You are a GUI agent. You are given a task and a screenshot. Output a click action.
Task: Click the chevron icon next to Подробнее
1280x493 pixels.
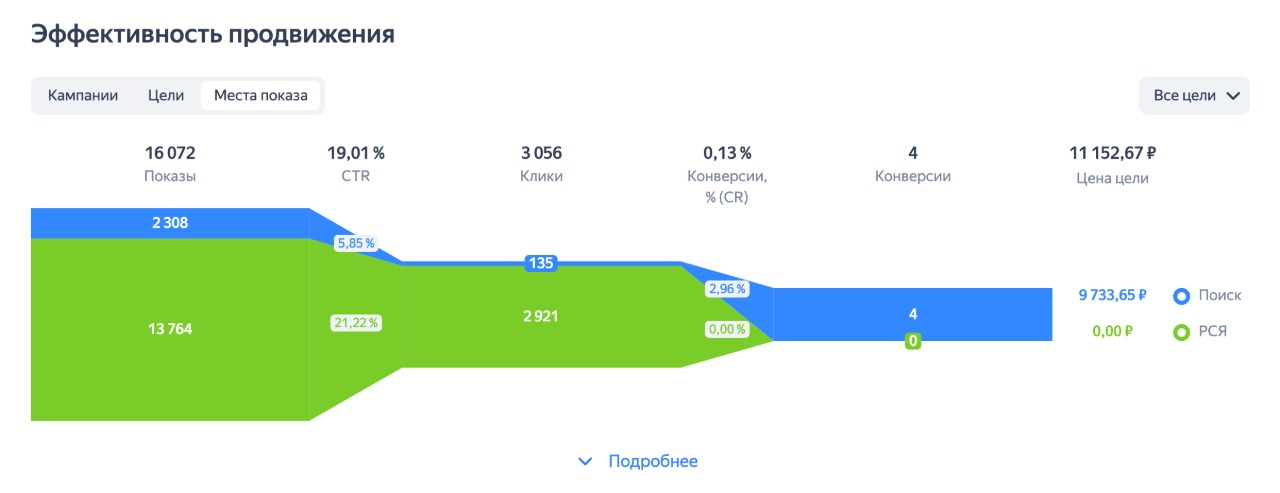tap(586, 461)
